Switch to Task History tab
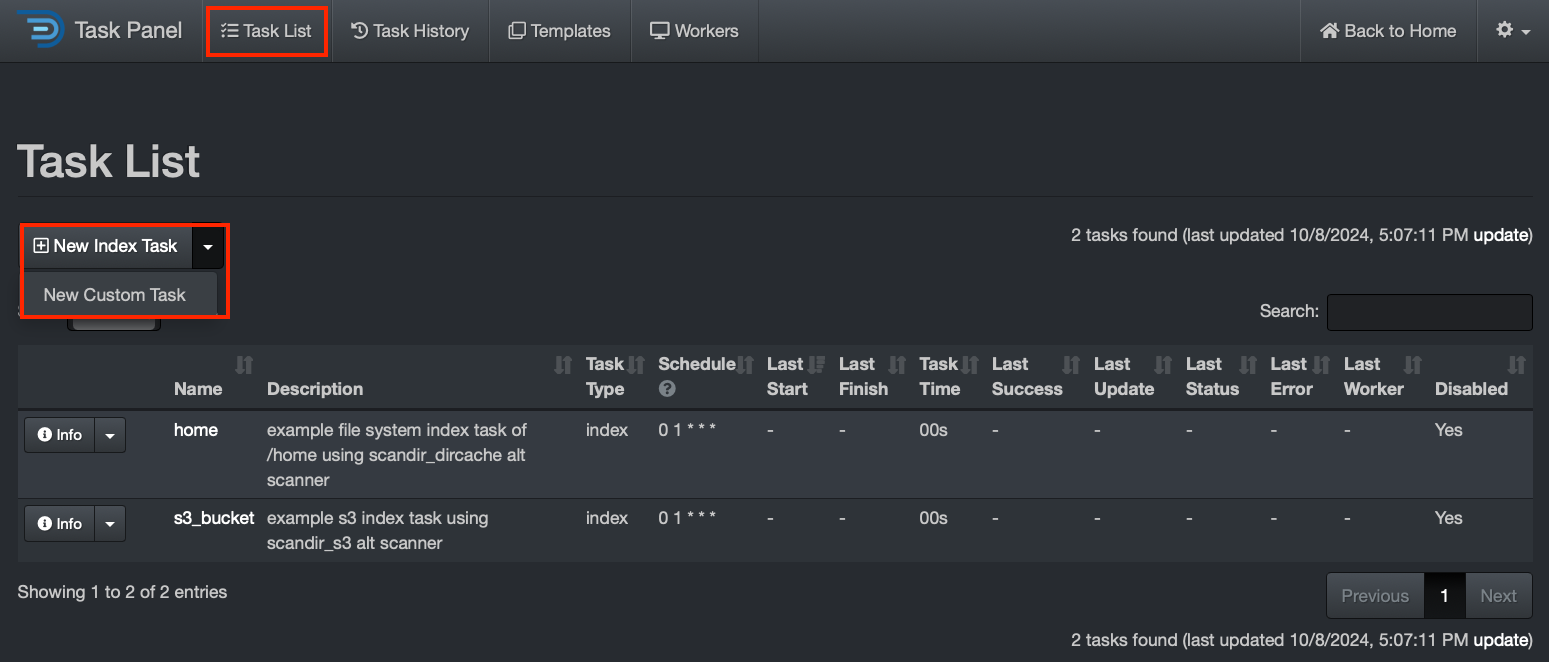 click(410, 31)
